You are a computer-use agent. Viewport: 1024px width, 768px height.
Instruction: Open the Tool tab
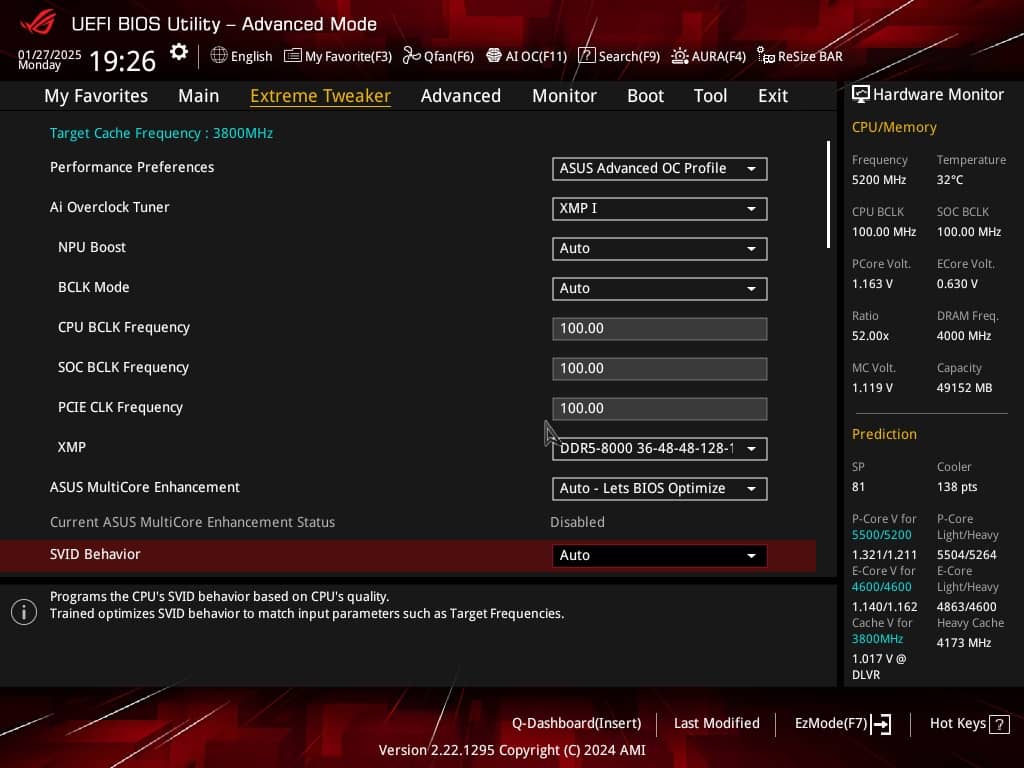click(x=711, y=96)
